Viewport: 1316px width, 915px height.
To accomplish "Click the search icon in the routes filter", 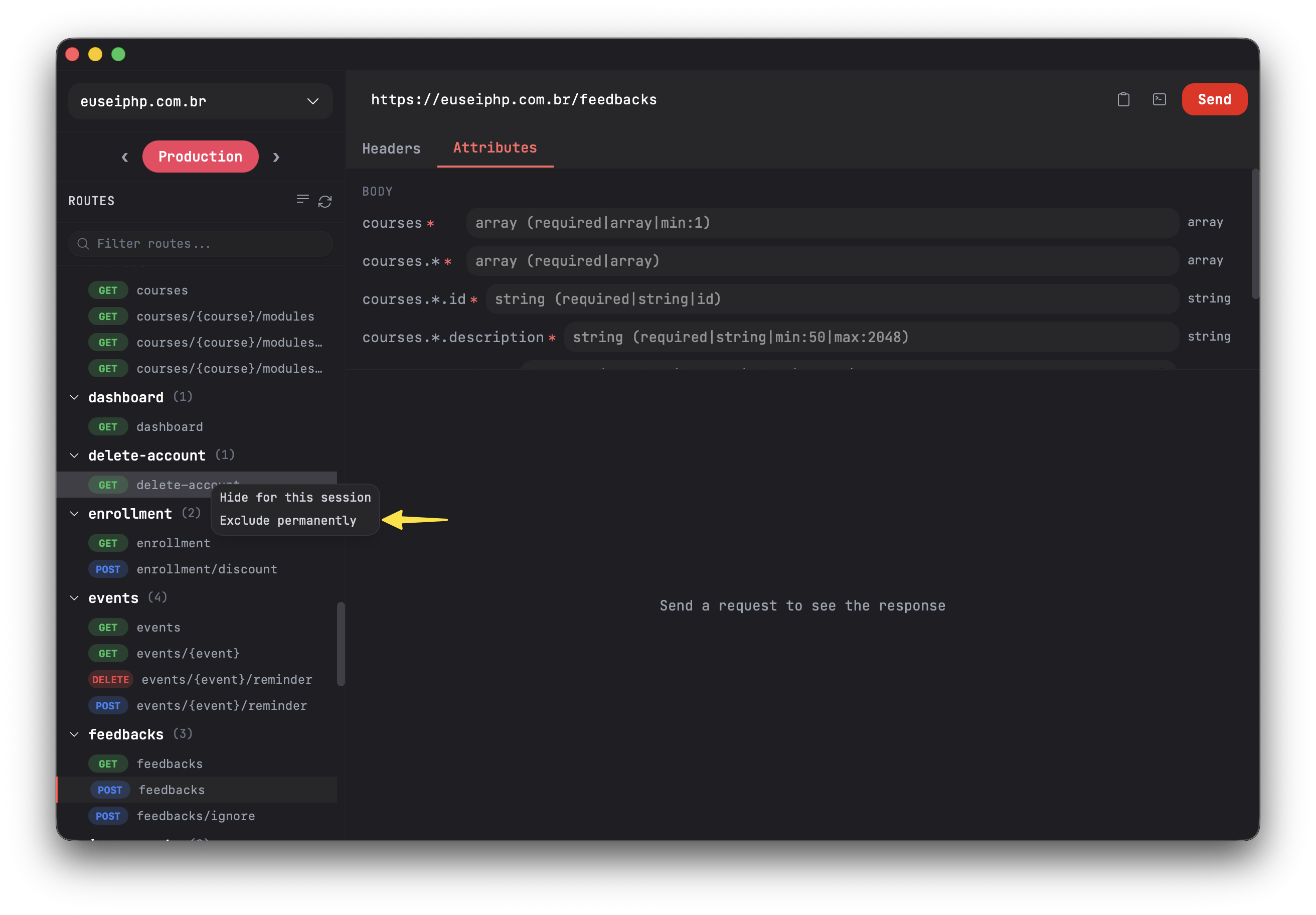I will (83, 244).
